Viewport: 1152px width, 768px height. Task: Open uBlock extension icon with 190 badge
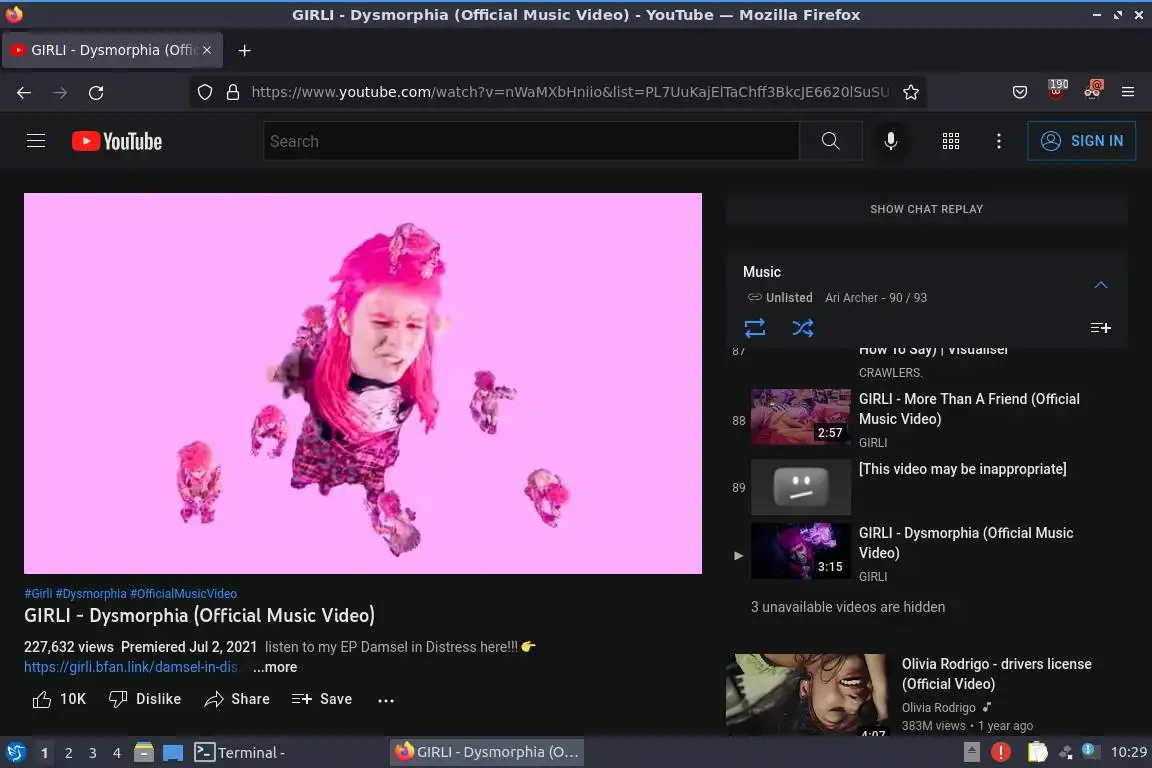pyautogui.click(x=1056, y=90)
